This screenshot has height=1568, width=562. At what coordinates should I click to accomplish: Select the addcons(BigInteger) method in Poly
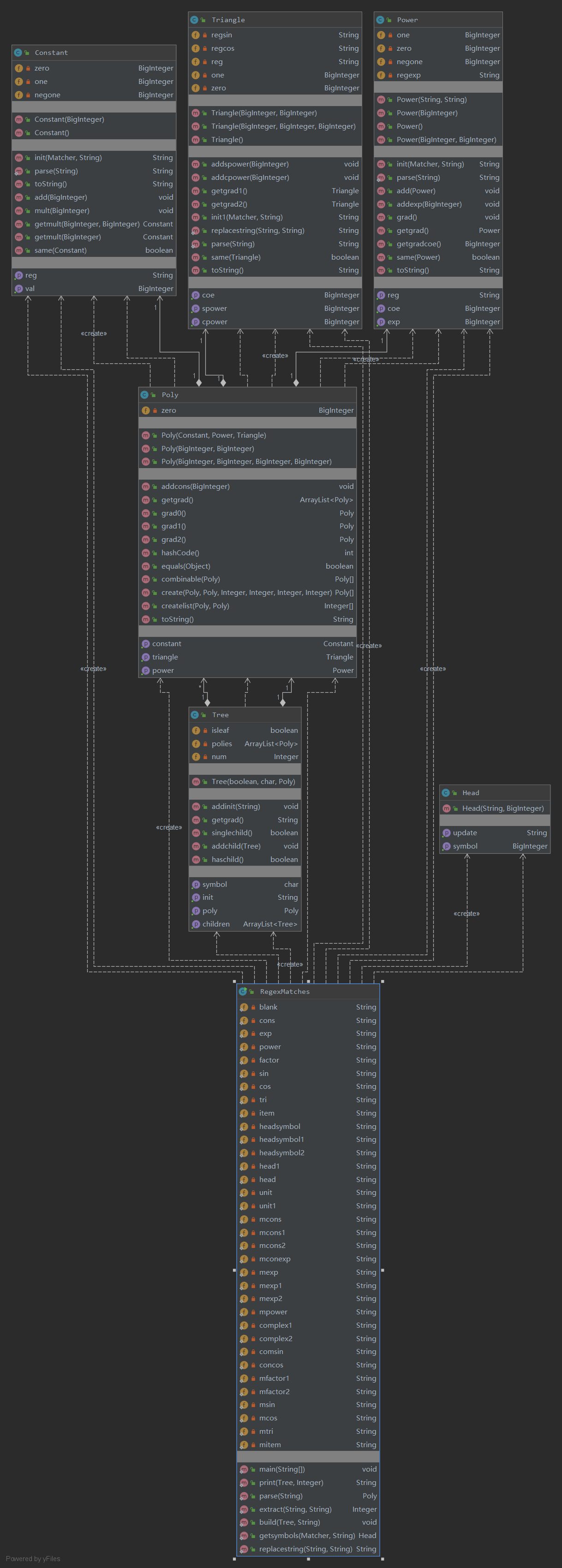coord(247,487)
